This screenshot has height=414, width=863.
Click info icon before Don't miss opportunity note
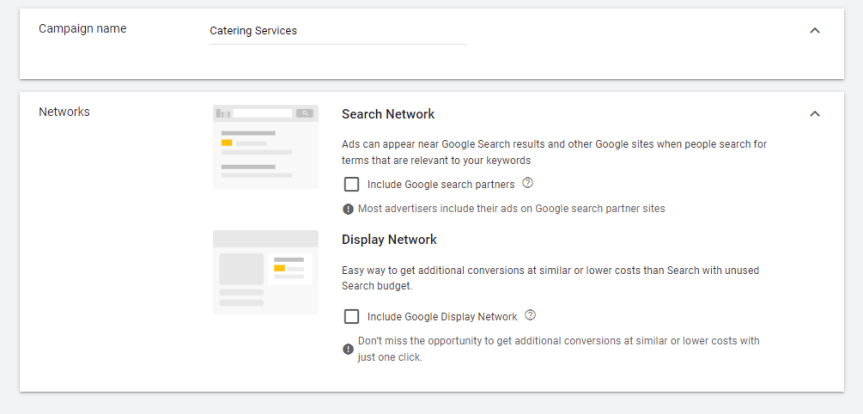pos(348,349)
